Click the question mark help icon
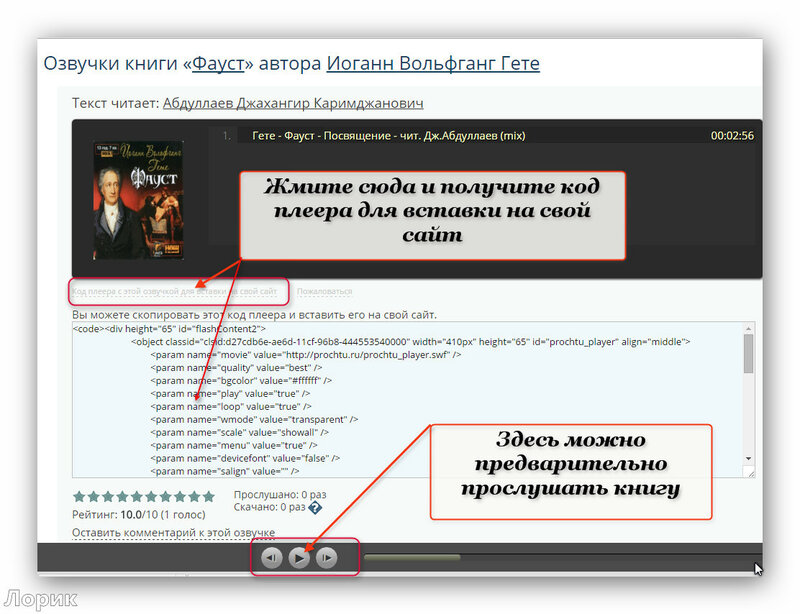The width and height of the screenshot is (800, 614). (x=315, y=508)
